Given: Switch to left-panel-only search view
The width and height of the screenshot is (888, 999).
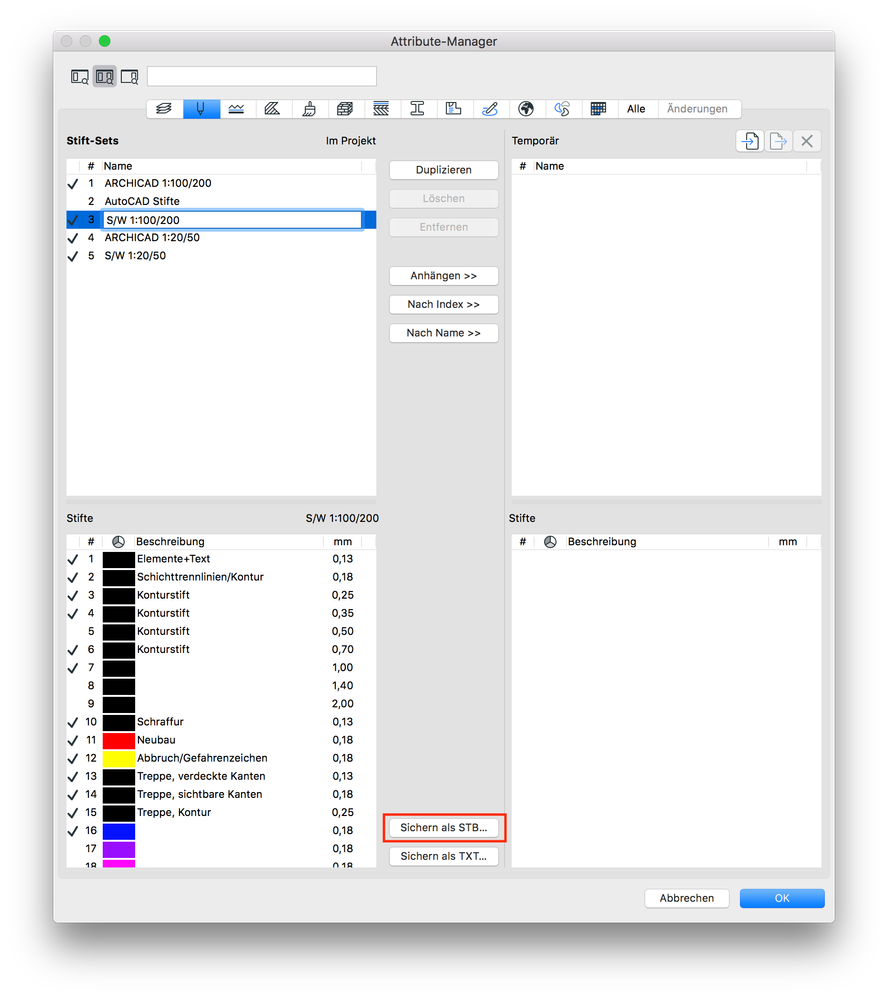Looking at the screenshot, I should tap(80, 77).
